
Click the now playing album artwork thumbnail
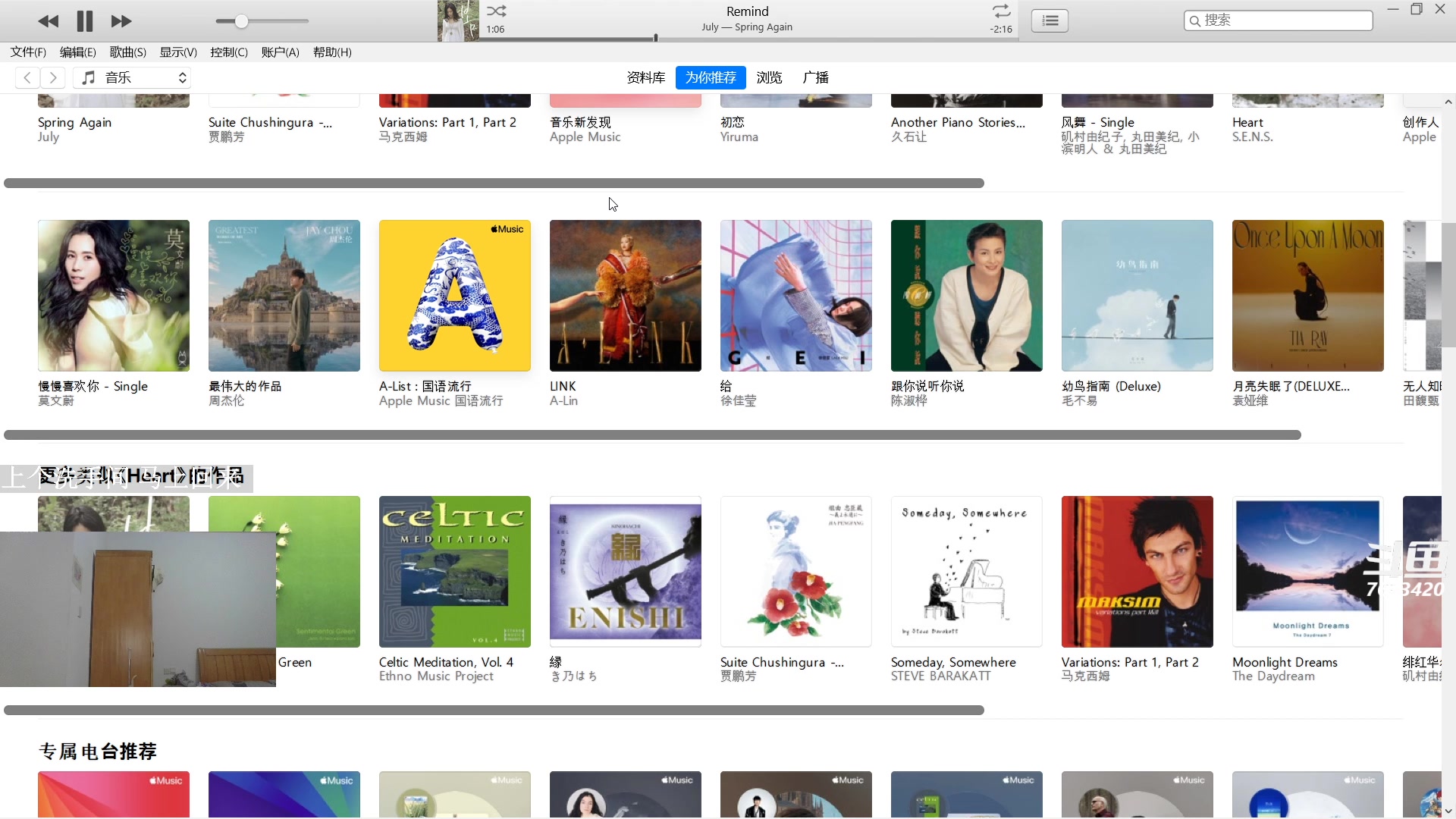(x=458, y=20)
